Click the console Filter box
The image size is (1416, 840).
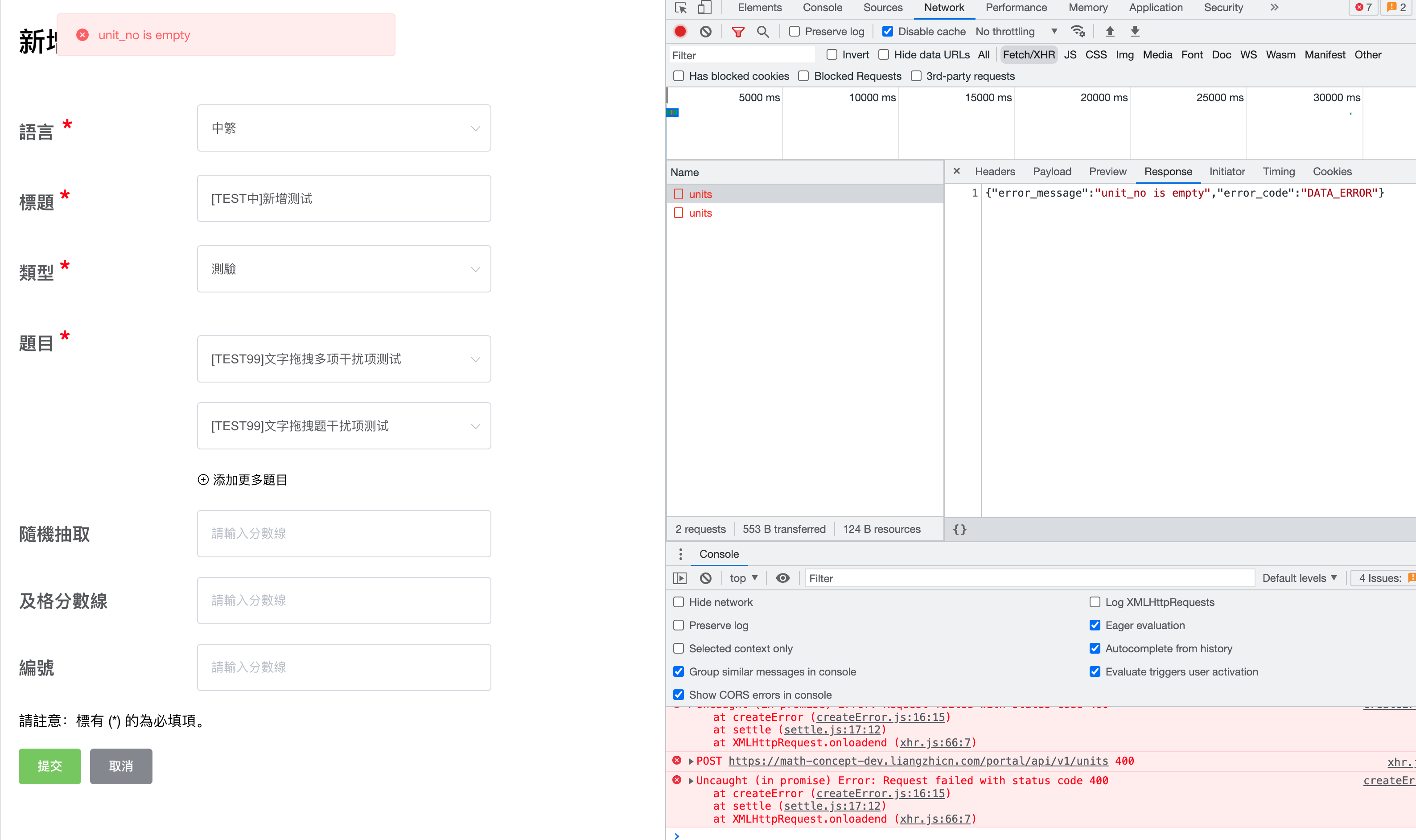coord(1029,578)
